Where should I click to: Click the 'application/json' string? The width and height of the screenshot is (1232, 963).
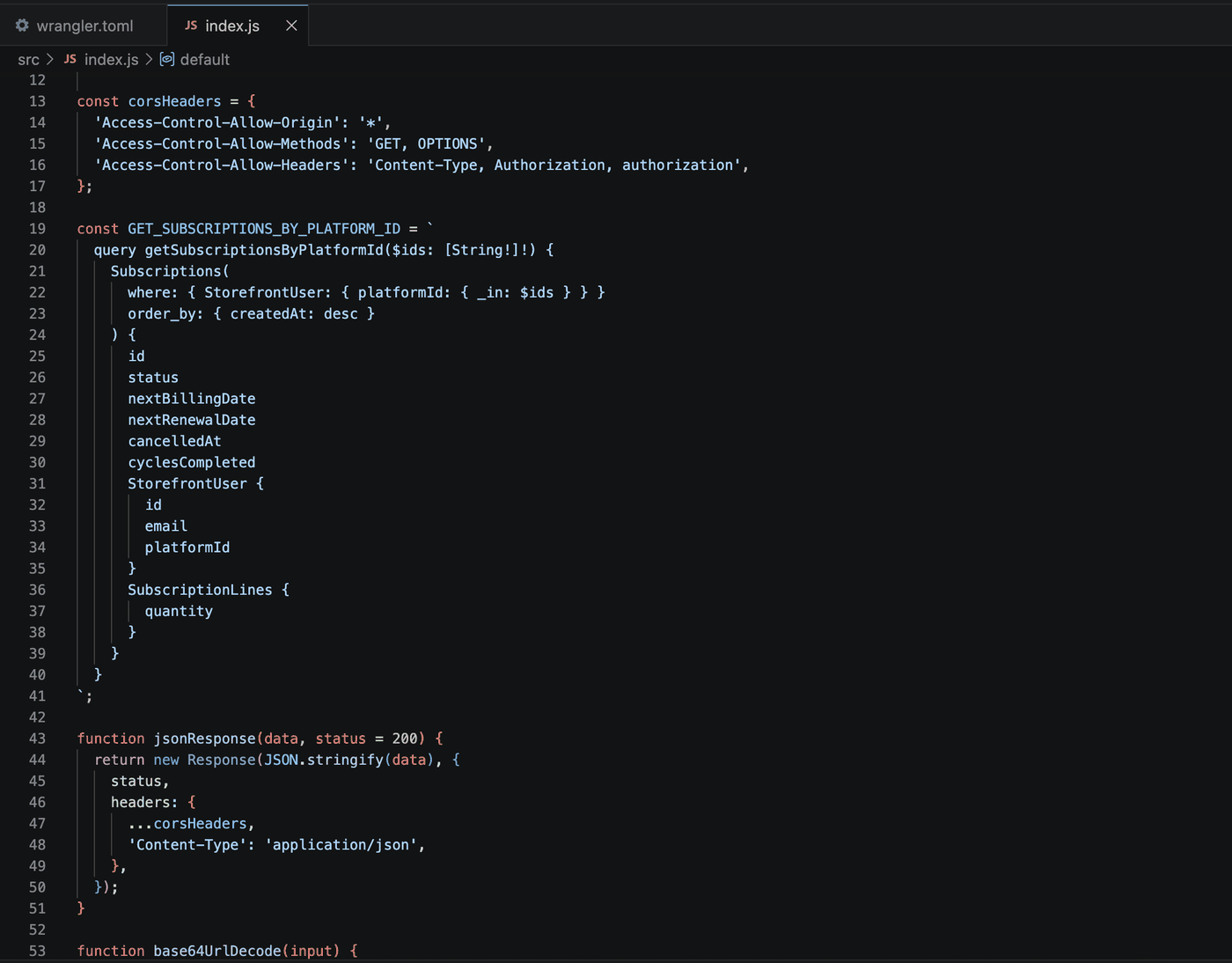coord(341,845)
